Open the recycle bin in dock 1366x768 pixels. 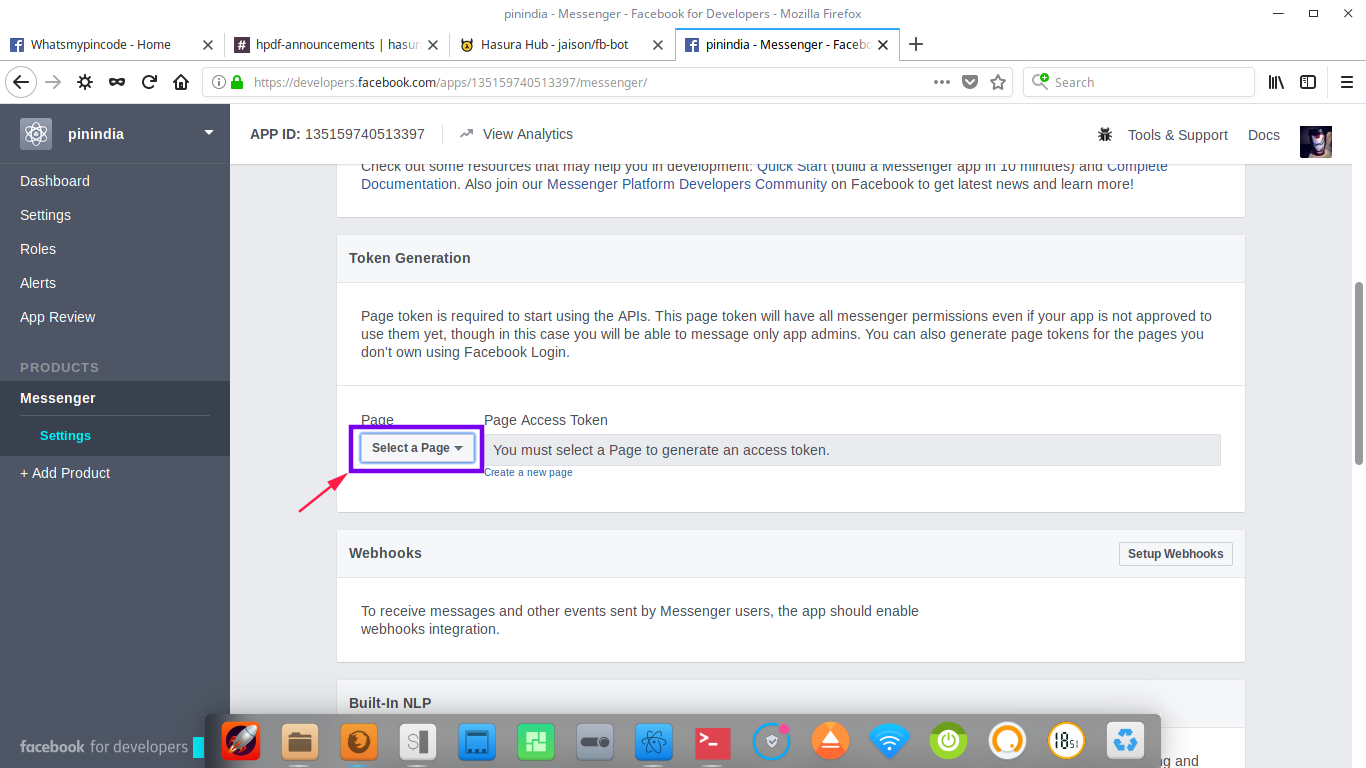1126,741
